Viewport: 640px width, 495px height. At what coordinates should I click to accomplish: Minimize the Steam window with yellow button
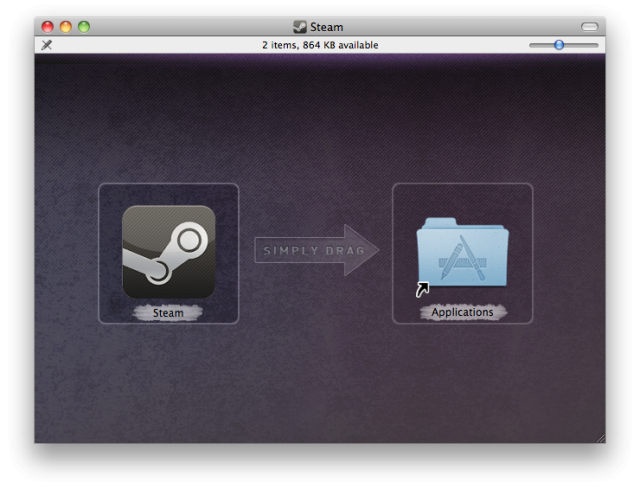[66, 27]
